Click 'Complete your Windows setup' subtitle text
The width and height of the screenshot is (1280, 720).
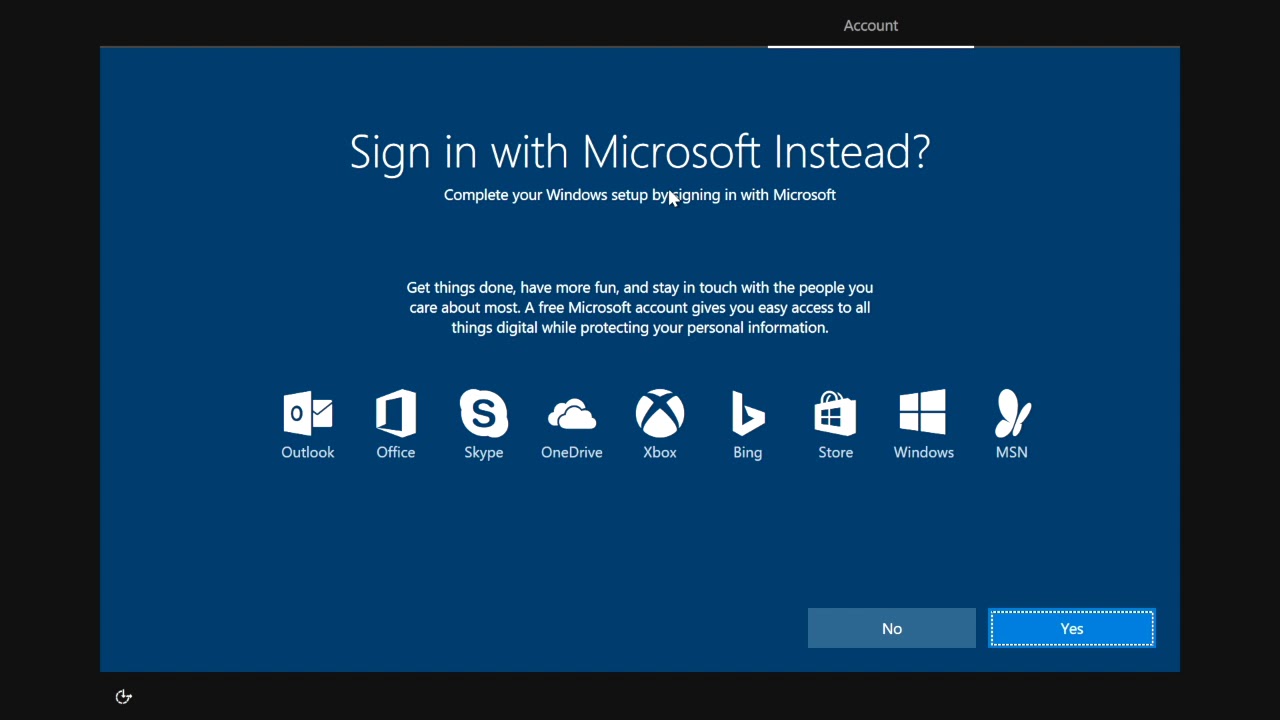(640, 195)
